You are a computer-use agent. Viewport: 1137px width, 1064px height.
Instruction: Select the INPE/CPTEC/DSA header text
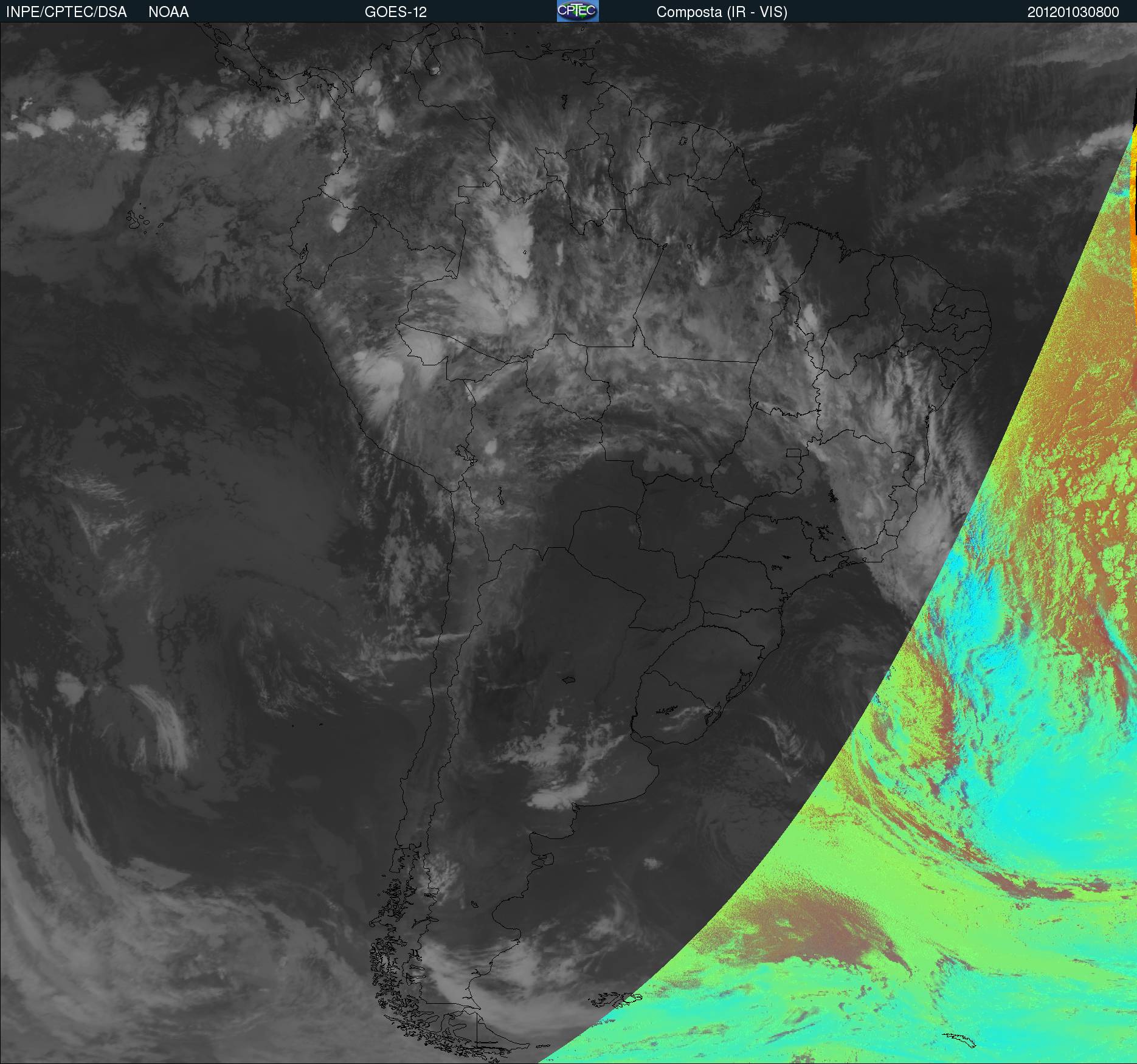click(66, 12)
